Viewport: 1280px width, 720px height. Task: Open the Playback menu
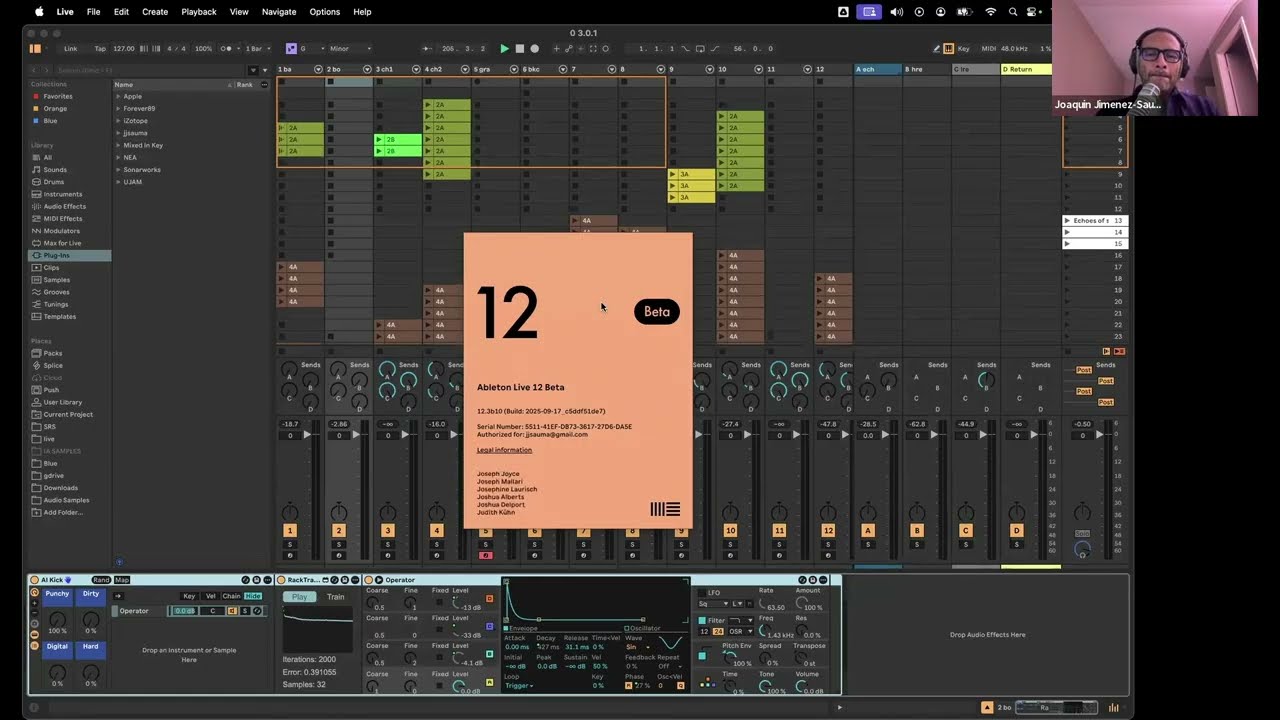[198, 12]
